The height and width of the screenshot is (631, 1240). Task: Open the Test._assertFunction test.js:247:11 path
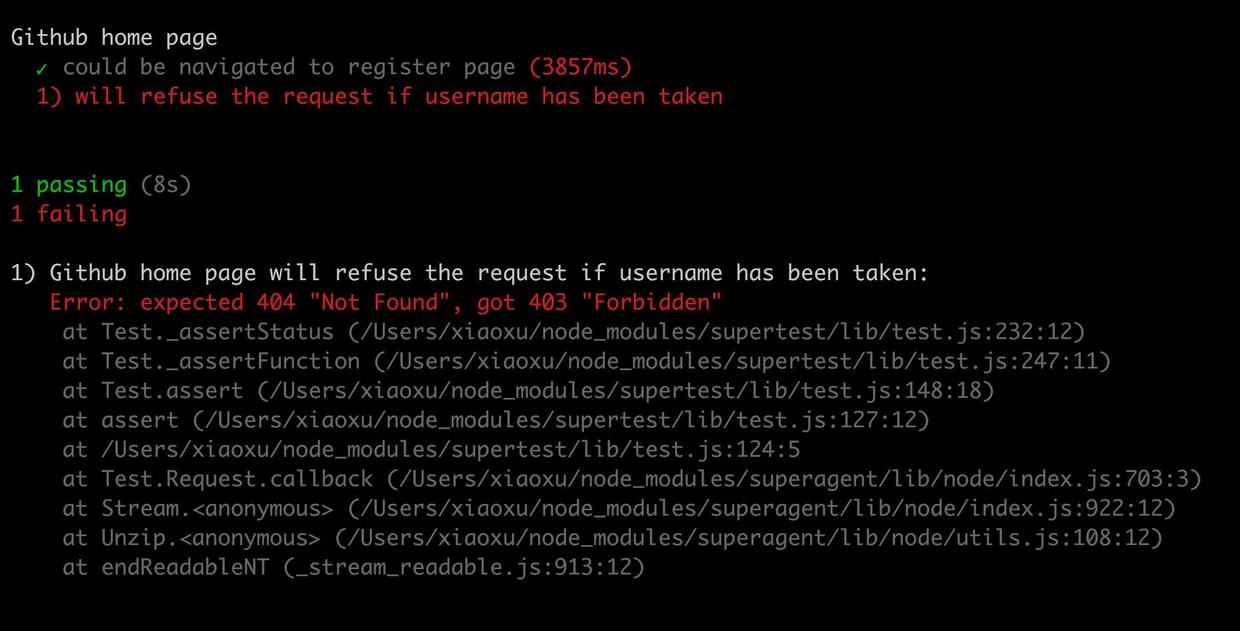pyautogui.click(x=740, y=361)
